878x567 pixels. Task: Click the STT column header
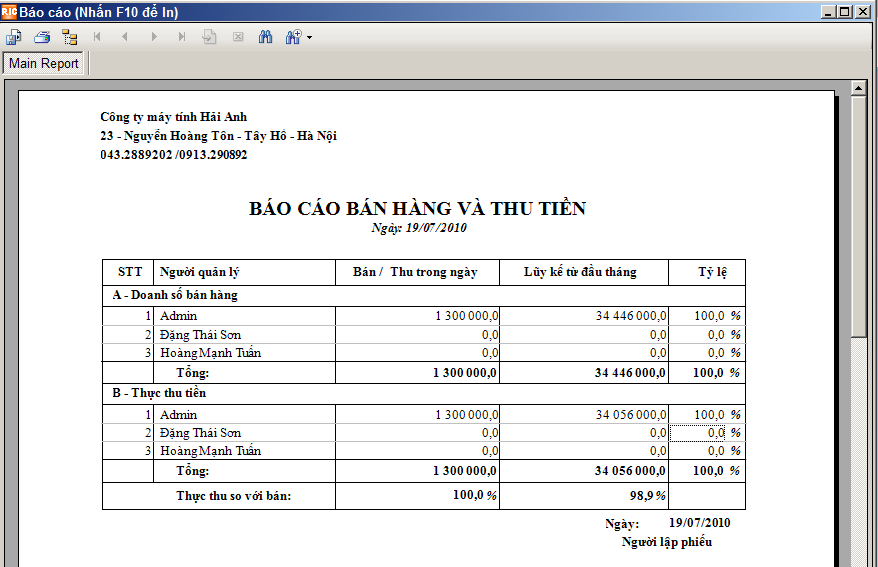pyautogui.click(x=130, y=272)
